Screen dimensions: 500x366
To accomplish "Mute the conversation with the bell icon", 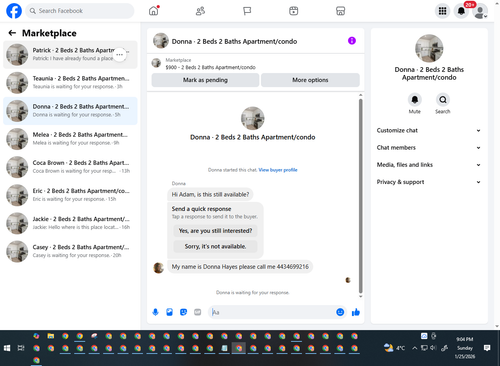I will pyautogui.click(x=415, y=100).
